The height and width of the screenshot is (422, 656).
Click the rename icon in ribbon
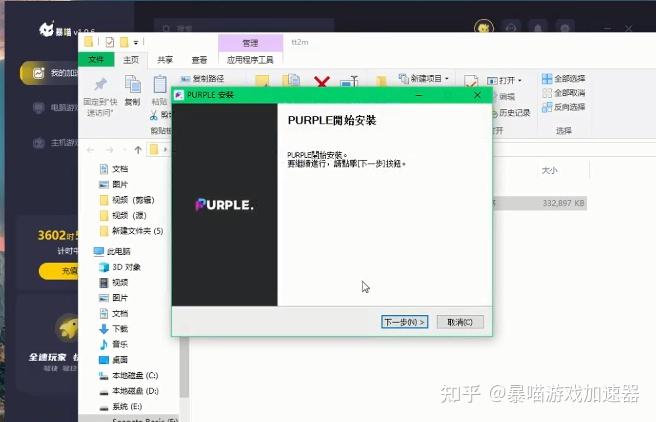349,81
